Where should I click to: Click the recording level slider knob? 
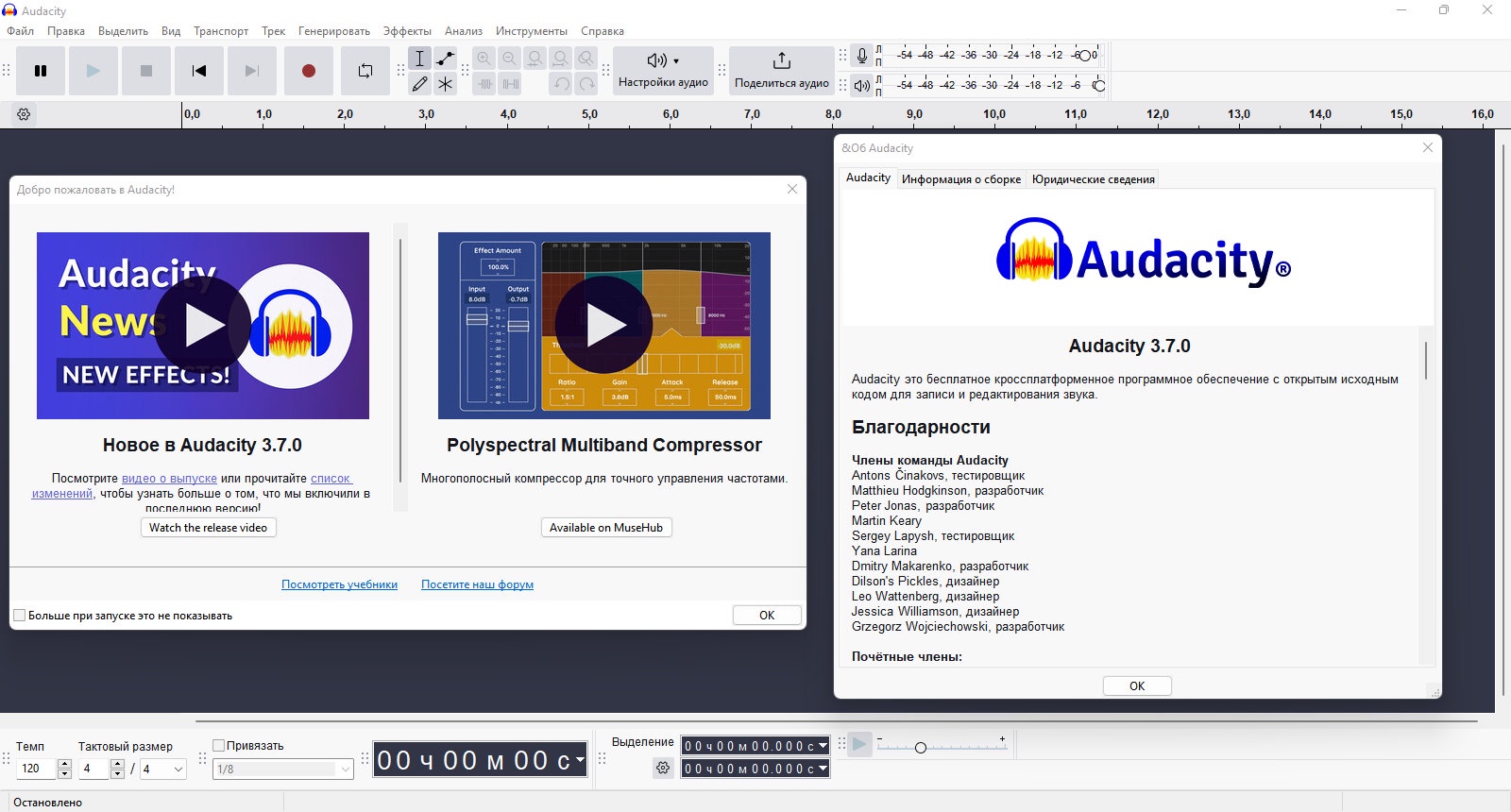pos(1085,56)
